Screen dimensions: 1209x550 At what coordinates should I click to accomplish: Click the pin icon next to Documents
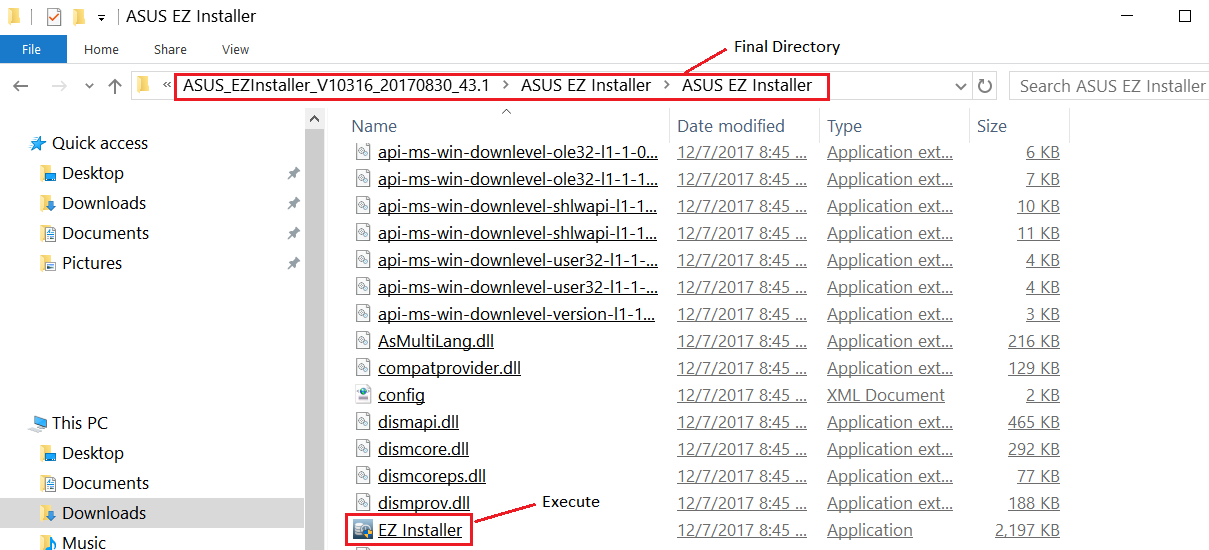pyautogui.click(x=293, y=233)
